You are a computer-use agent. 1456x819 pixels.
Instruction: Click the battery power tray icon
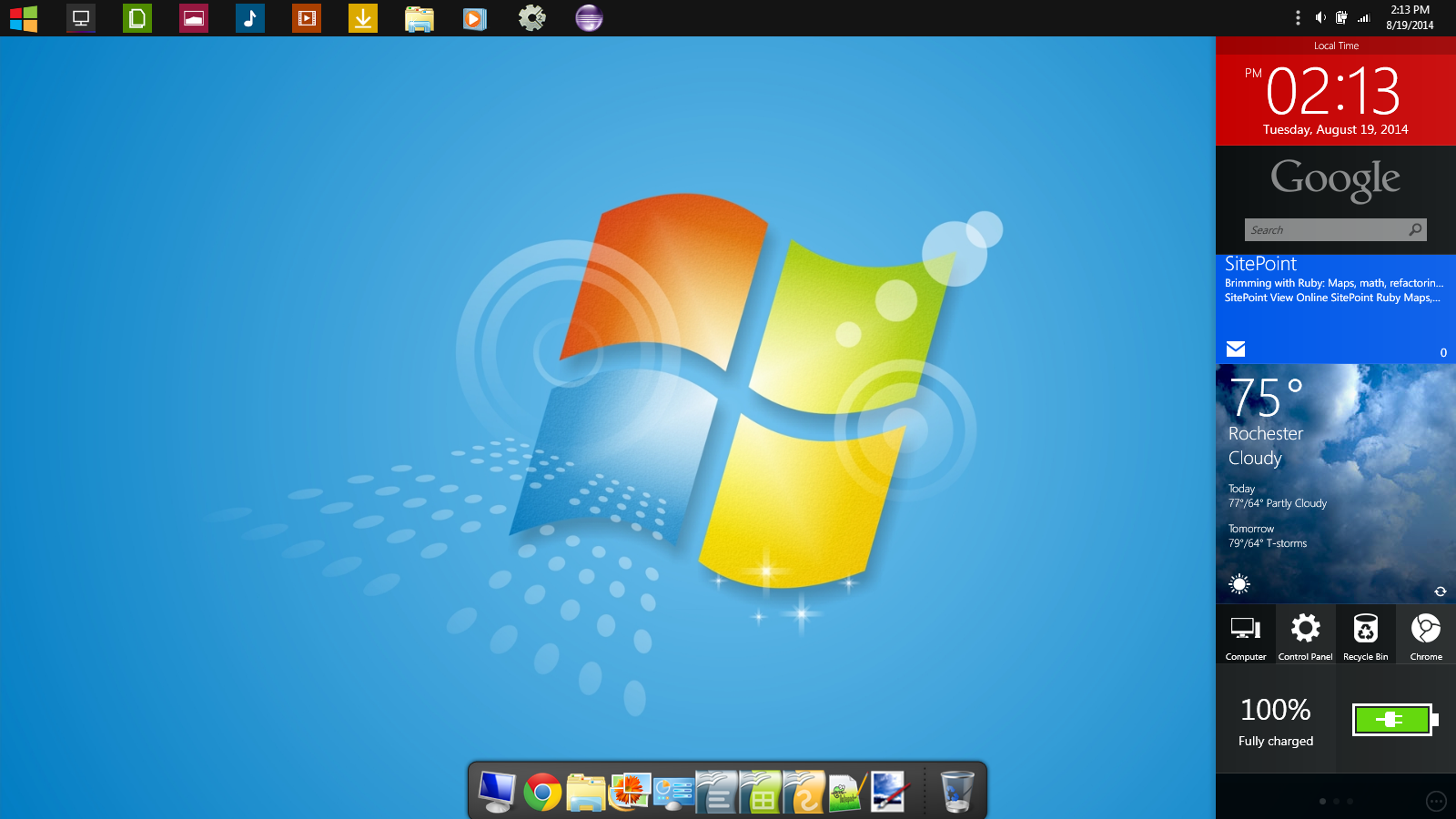1341,17
